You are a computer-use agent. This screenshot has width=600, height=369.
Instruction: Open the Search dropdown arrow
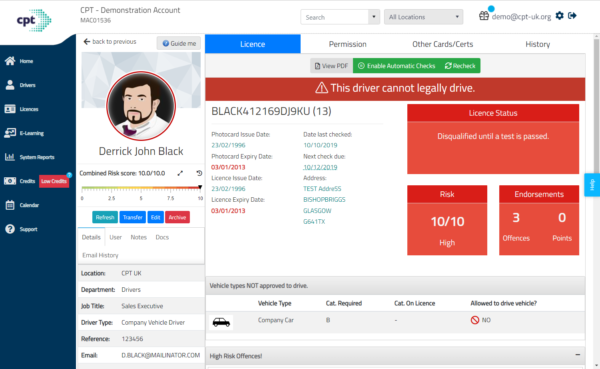pos(374,17)
